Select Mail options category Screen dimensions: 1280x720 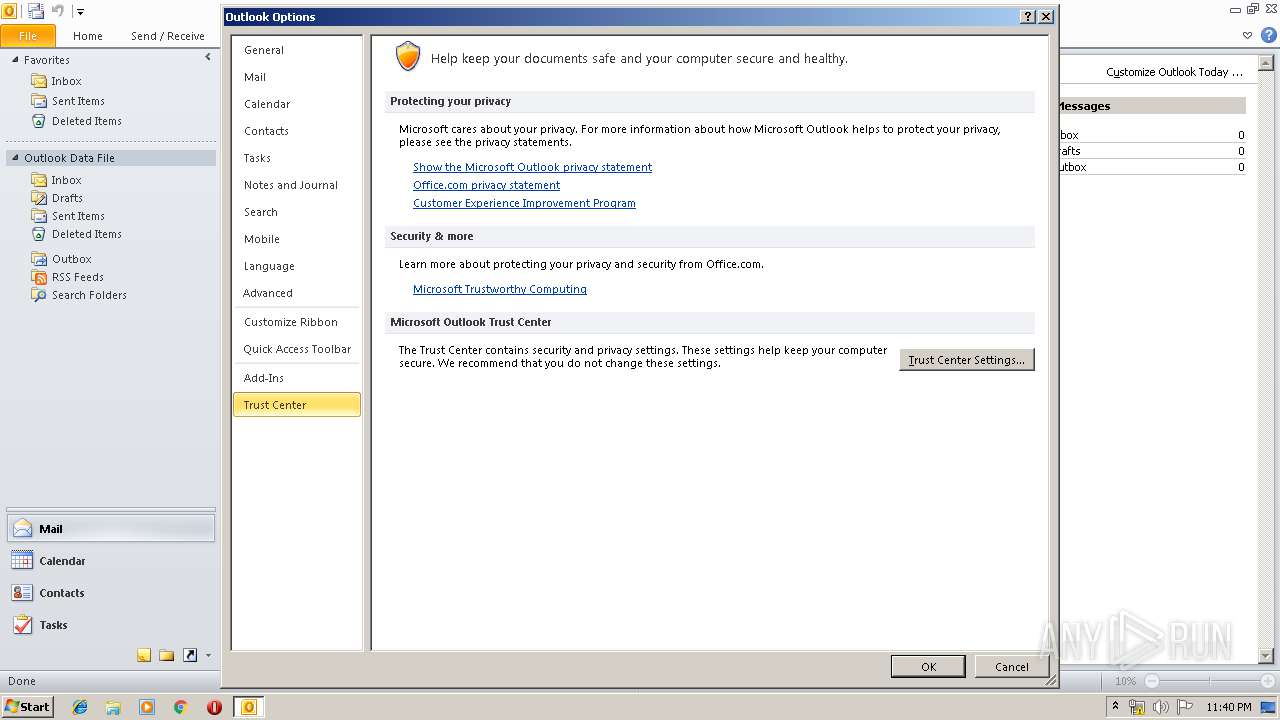point(297,77)
